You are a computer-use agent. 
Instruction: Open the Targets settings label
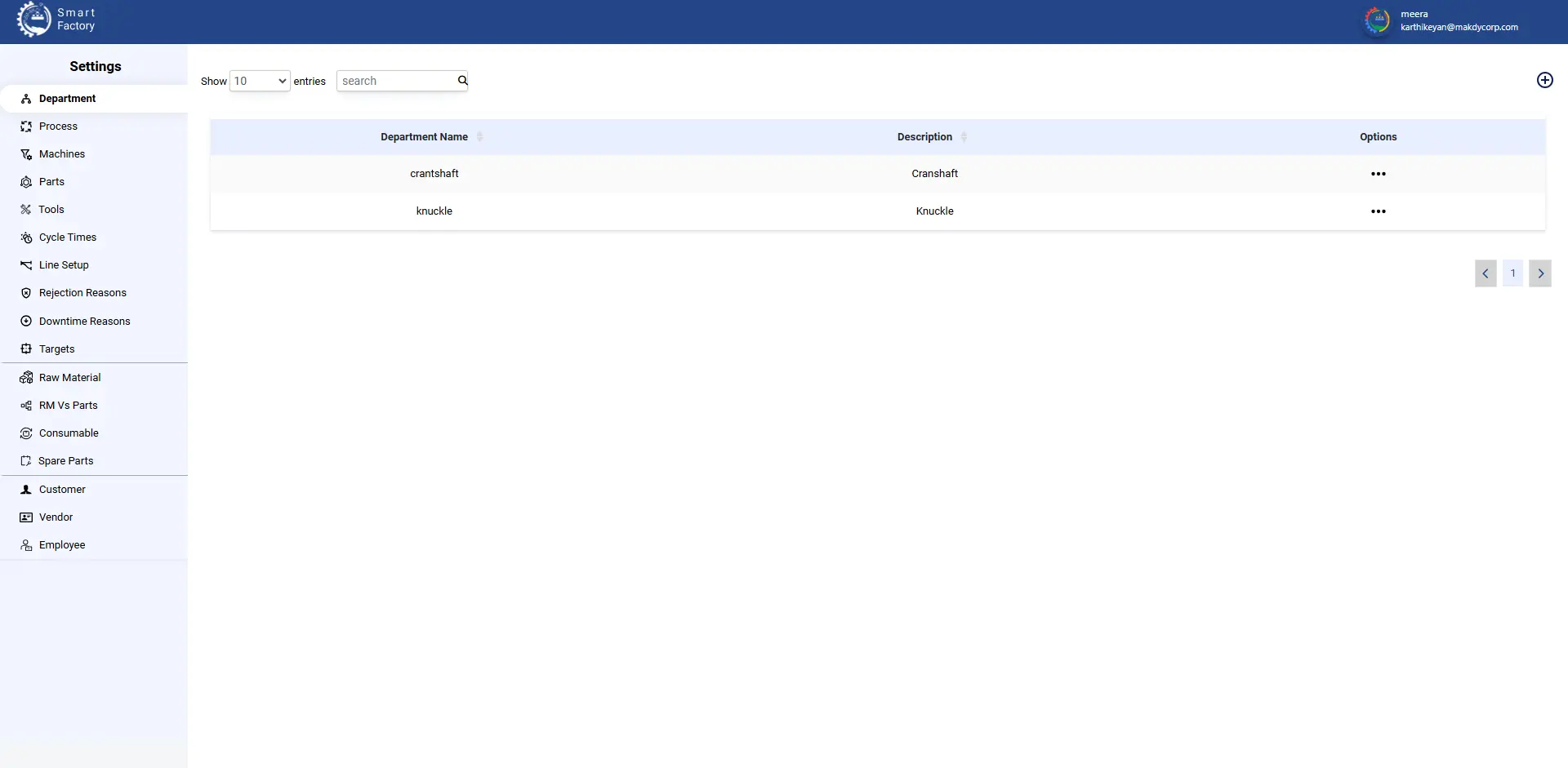56,349
